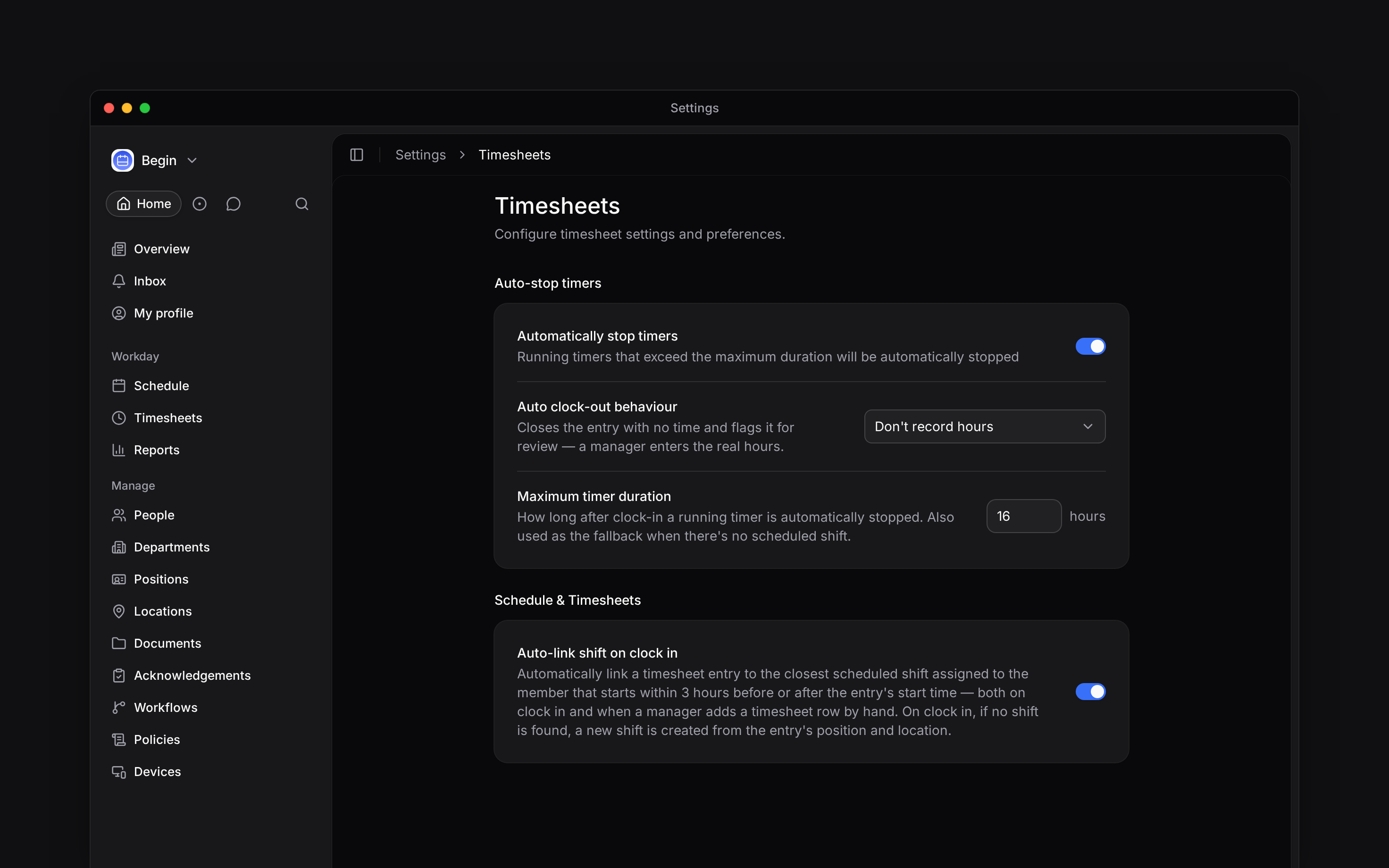The image size is (1389, 868).
Task: Click the Policies scroll icon
Action: 119,740
